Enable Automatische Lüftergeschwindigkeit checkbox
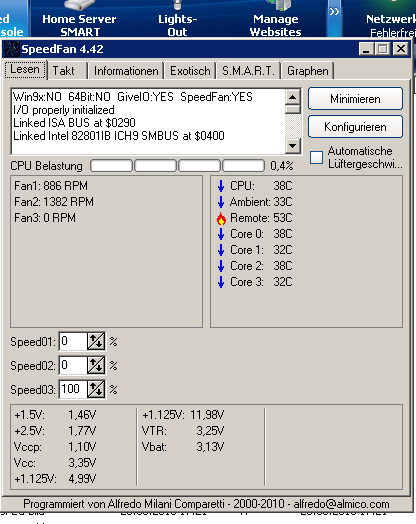This screenshot has width=416, height=524. pyautogui.click(x=316, y=157)
